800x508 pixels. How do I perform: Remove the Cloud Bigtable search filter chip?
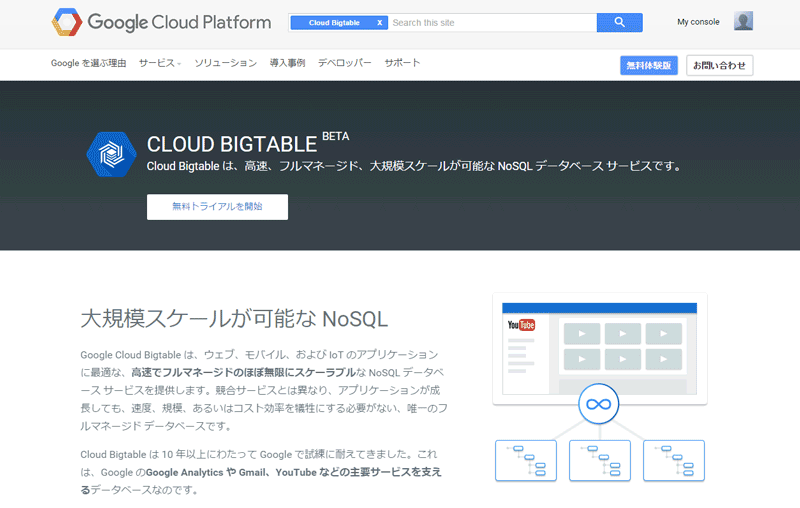click(x=380, y=22)
